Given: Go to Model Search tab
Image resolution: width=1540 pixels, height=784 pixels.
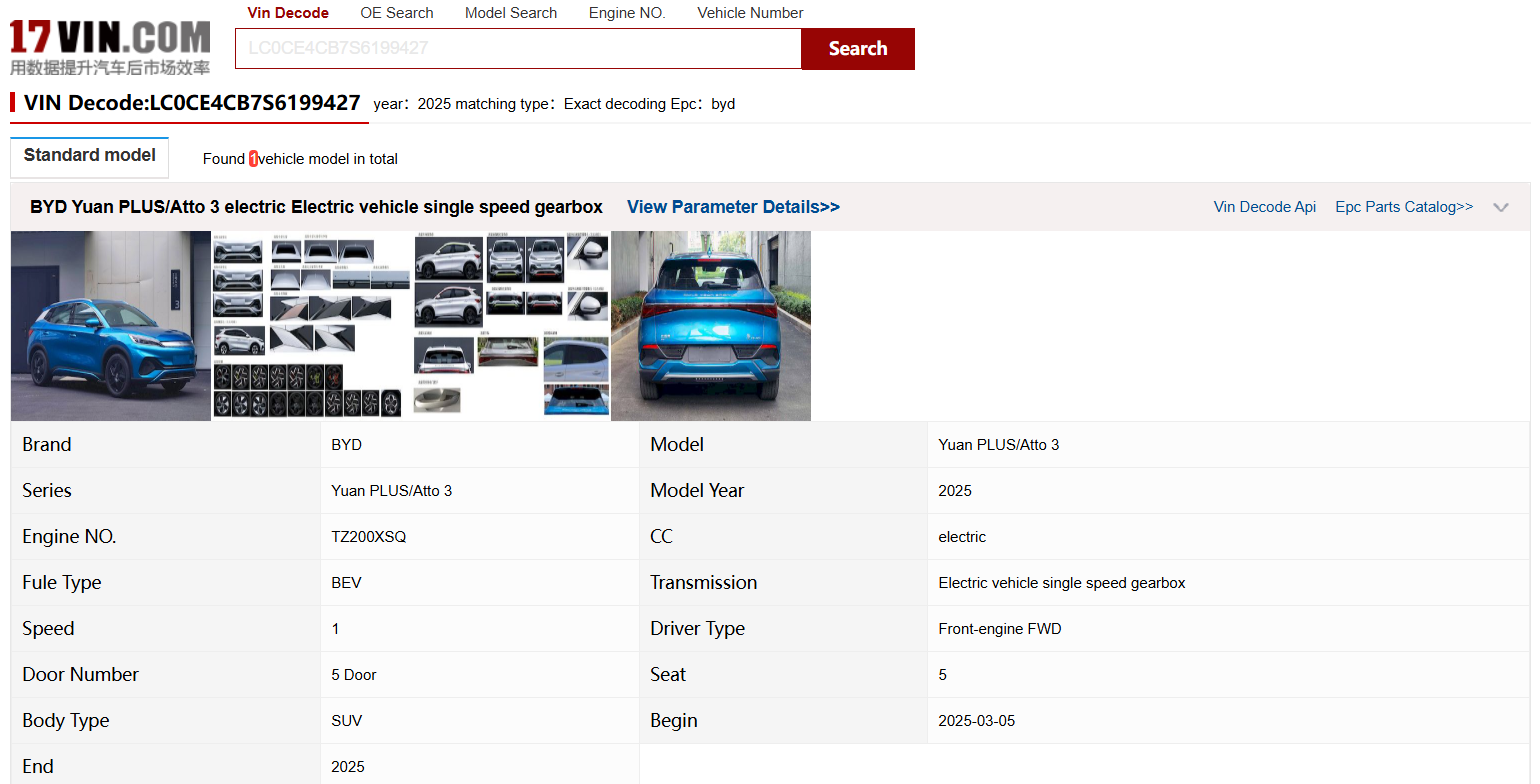Looking at the screenshot, I should pos(511,13).
